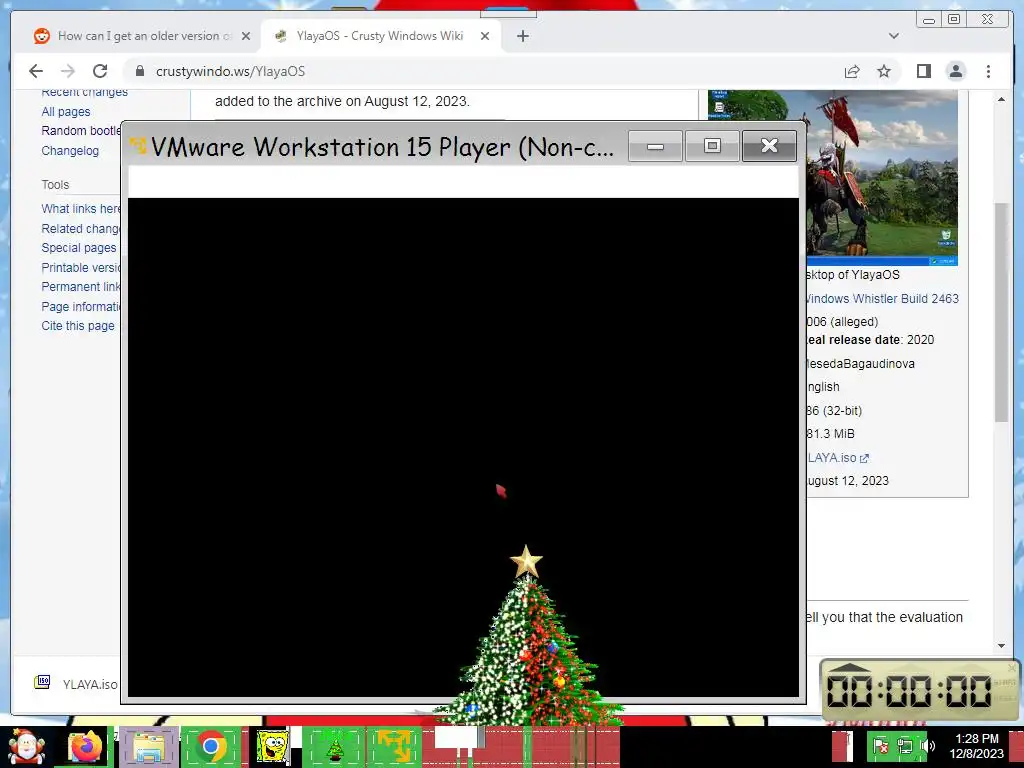This screenshot has width=1024, height=768.
Task: Click the SpongeBob taskbar icon
Action: (272, 746)
